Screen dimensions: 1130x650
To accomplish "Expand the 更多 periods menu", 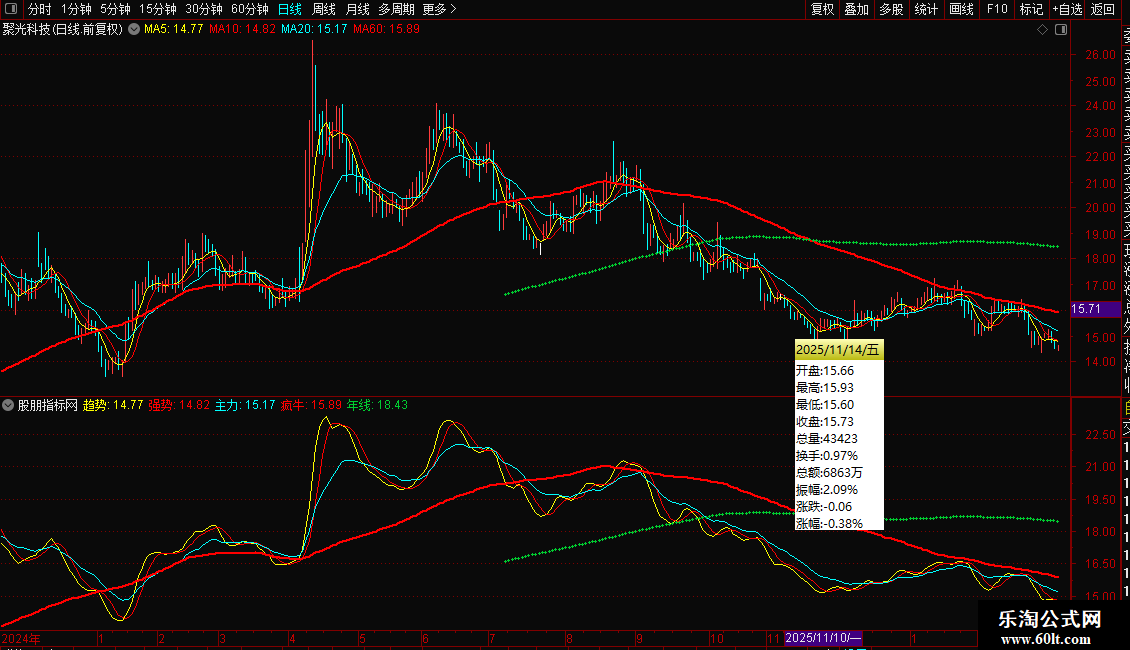I will (439, 9).
